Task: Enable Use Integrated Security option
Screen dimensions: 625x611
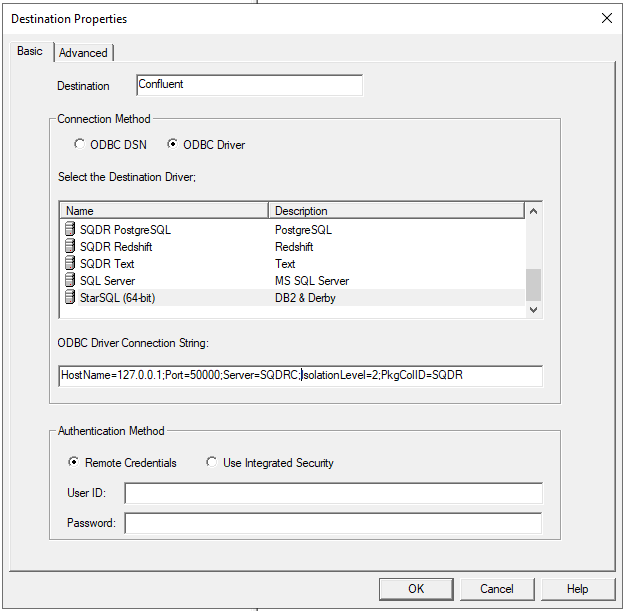Action: 211,463
